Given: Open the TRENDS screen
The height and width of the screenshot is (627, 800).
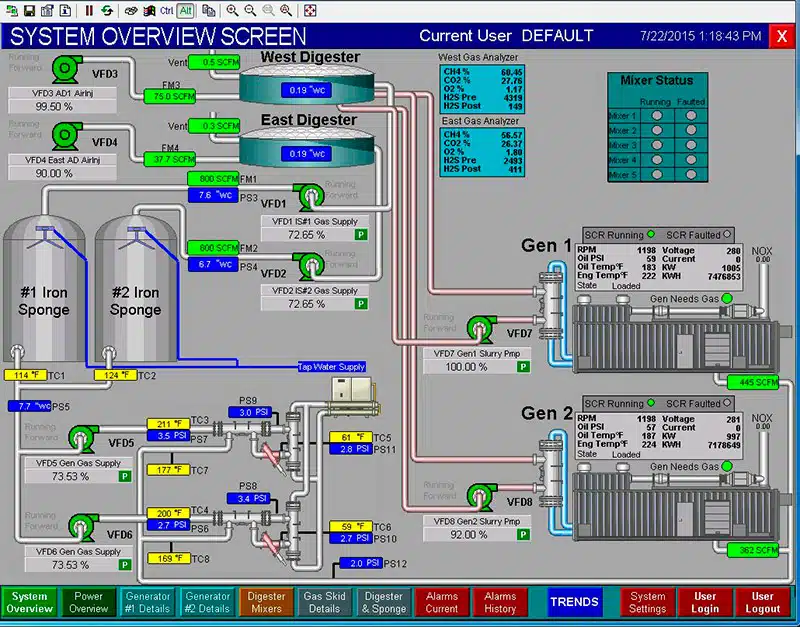Looking at the screenshot, I should pyautogui.click(x=574, y=602).
